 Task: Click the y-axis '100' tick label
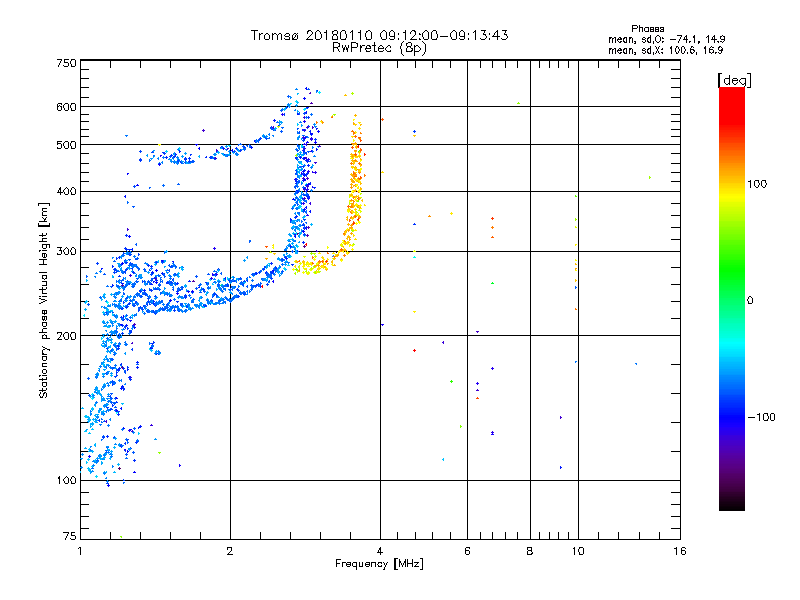pyautogui.click(x=66, y=480)
